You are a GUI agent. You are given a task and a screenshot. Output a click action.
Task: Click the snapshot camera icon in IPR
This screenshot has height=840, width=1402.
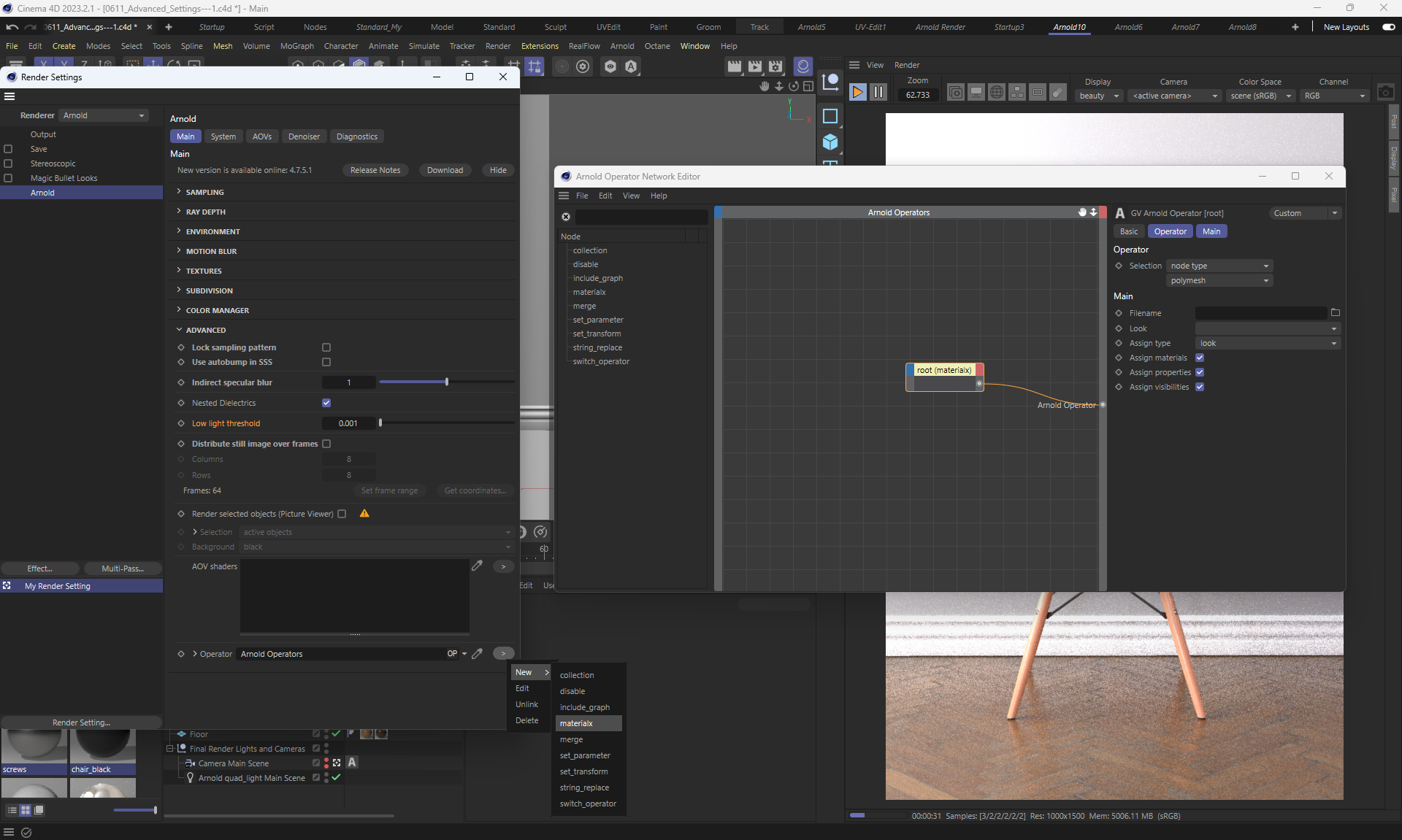pyautogui.click(x=1385, y=93)
